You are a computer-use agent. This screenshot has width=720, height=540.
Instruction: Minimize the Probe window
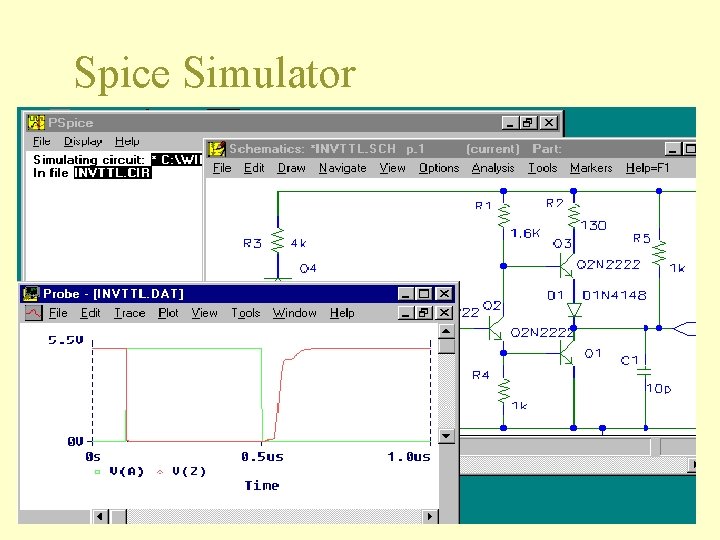click(406, 294)
